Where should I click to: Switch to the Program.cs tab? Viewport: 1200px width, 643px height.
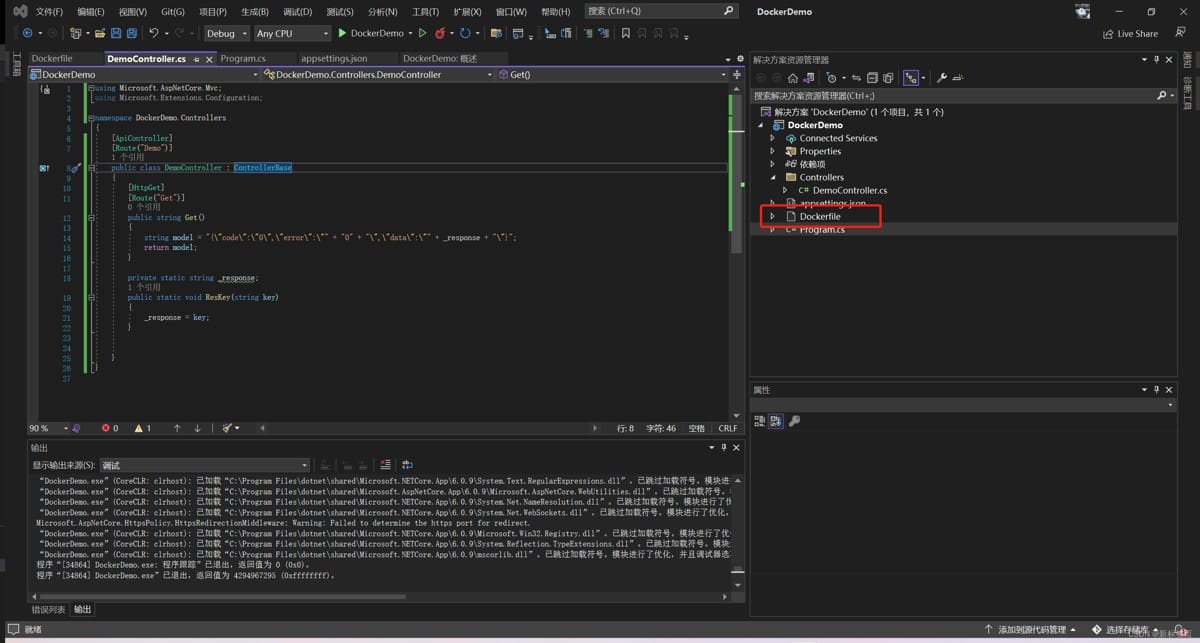coord(243,59)
